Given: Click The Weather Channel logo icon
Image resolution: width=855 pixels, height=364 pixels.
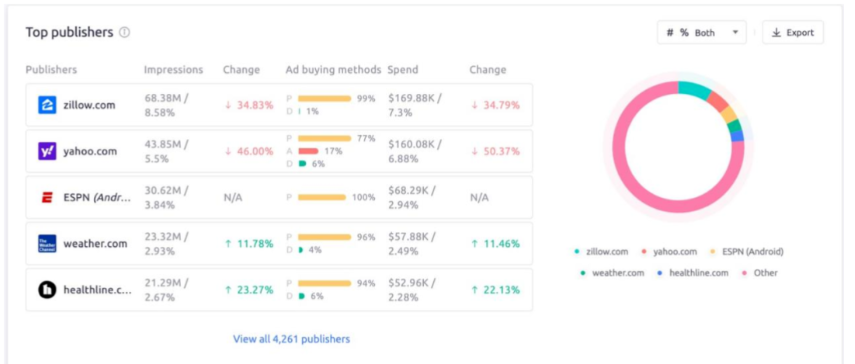Looking at the screenshot, I should [x=47, y=244].
